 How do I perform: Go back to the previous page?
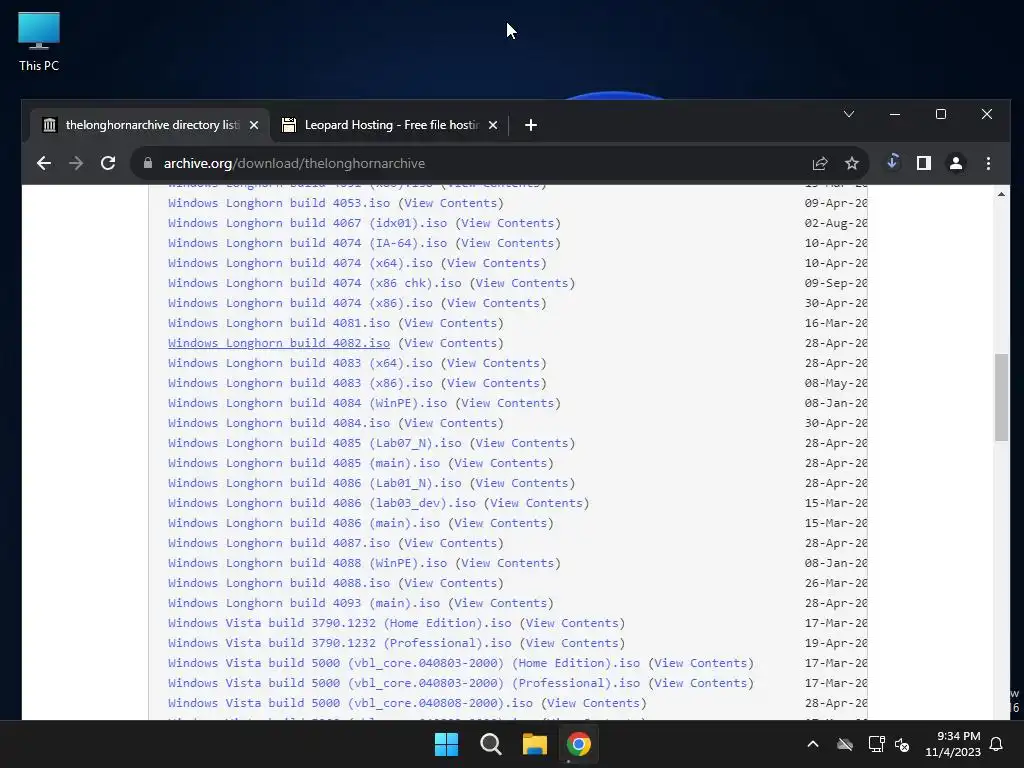(44, 163)
